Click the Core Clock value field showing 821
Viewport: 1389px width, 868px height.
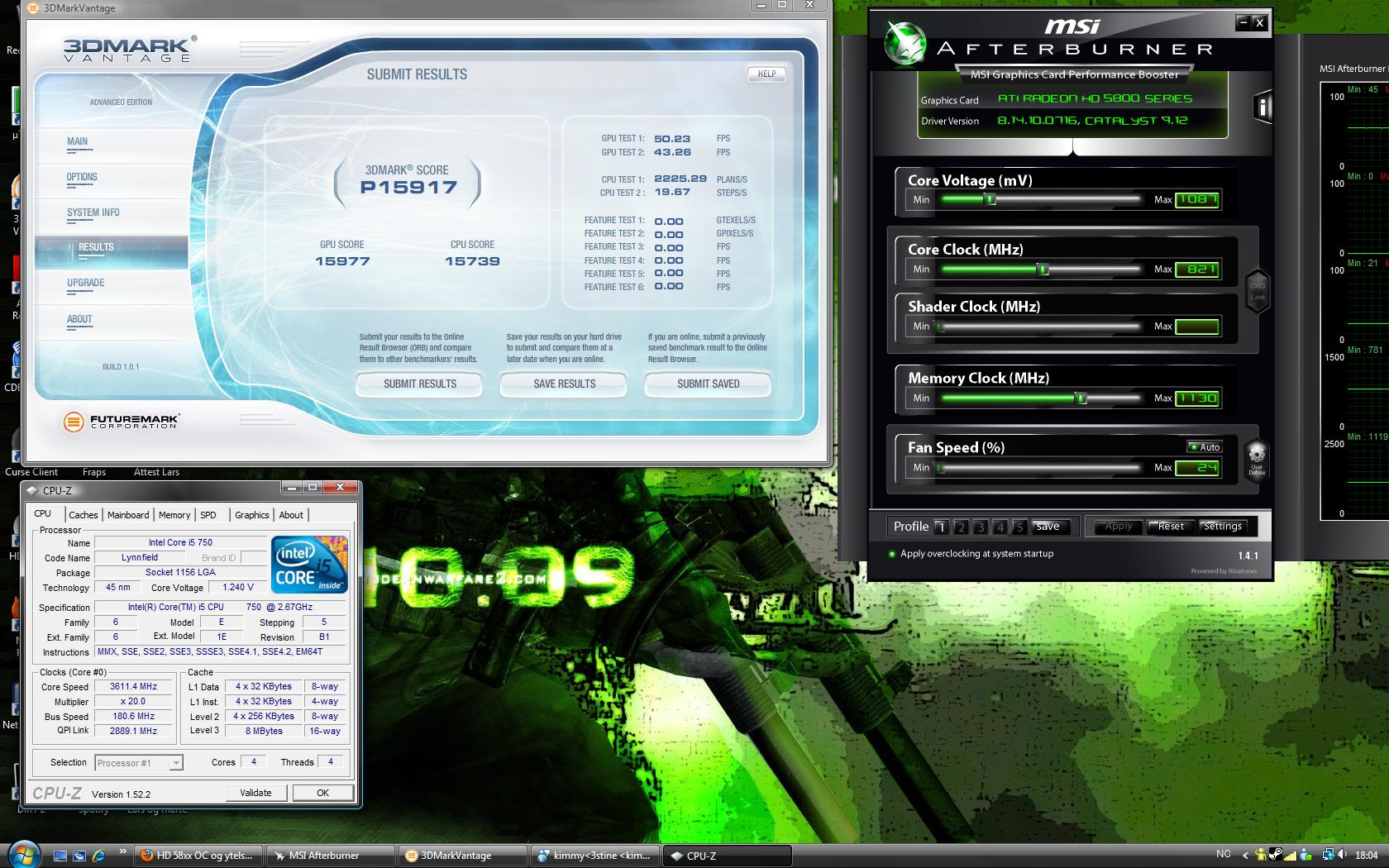(1197, 269)
